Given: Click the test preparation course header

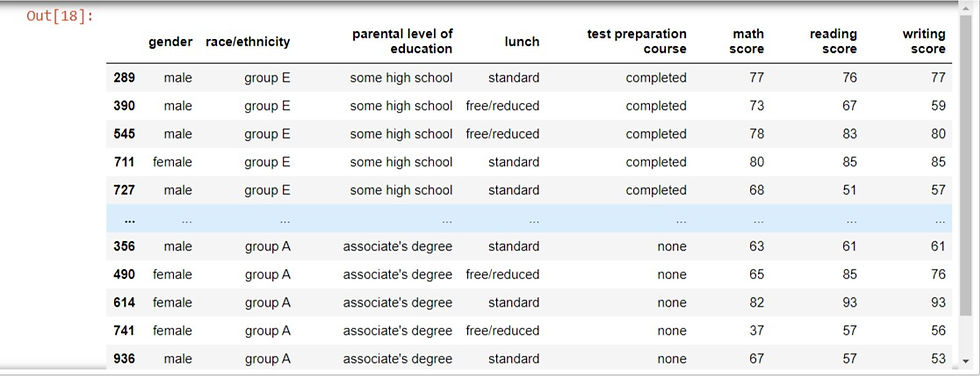Looking at the screenshot, I should [x=636, y=41].
